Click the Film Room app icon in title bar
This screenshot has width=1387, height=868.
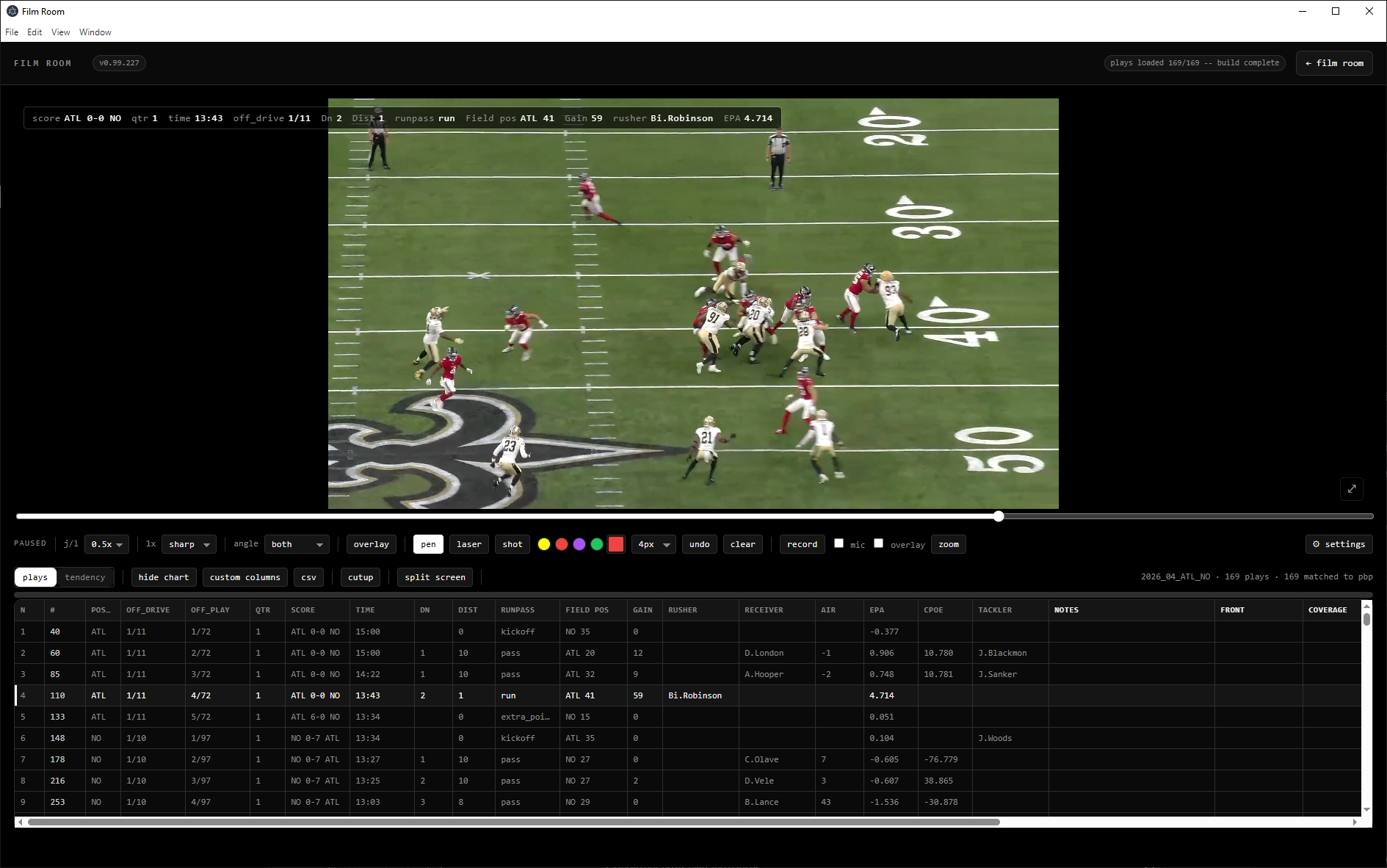pos(12,11)
